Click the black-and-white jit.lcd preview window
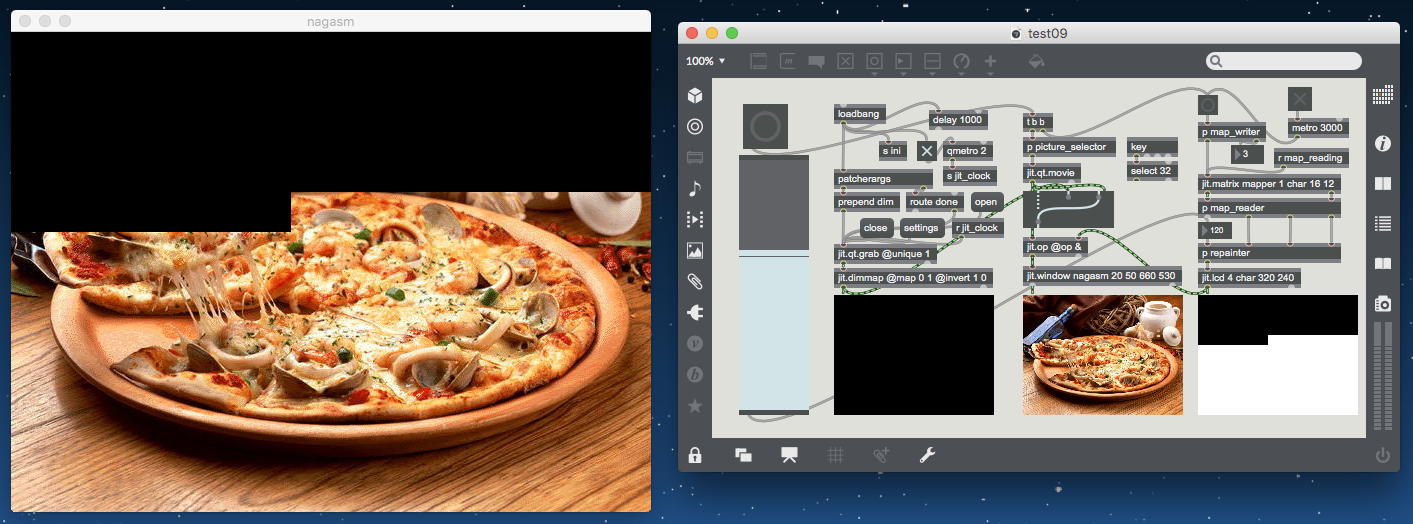This screenshot has height=524, width=1413. [x=1278, y=355]
